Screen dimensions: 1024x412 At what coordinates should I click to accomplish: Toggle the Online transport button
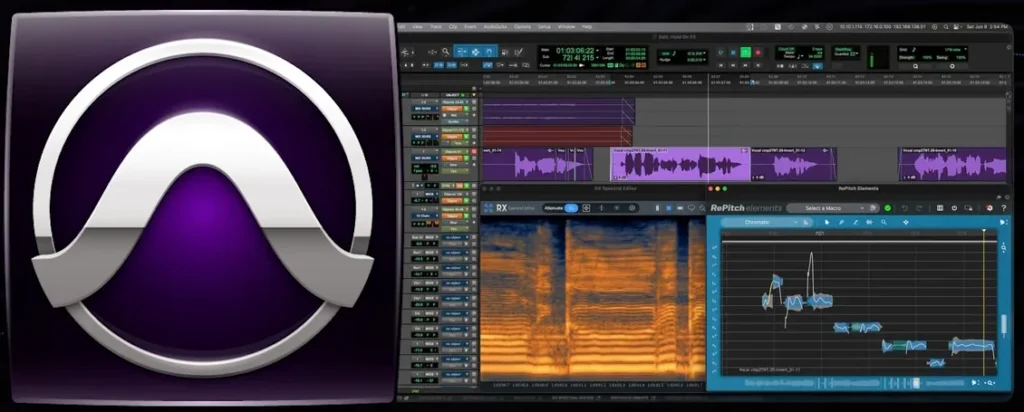point(721,52)
